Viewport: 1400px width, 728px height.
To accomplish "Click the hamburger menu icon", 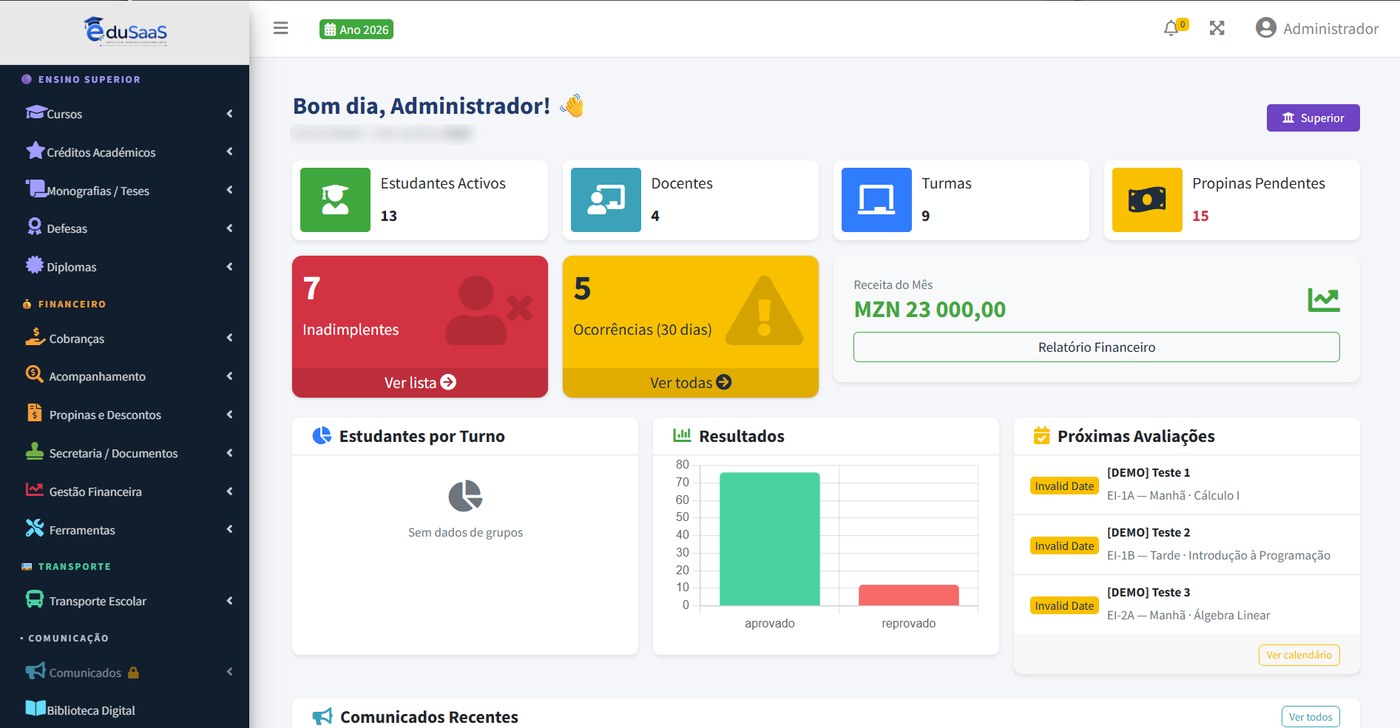I will pyautogui.click(x=281, y=28).
